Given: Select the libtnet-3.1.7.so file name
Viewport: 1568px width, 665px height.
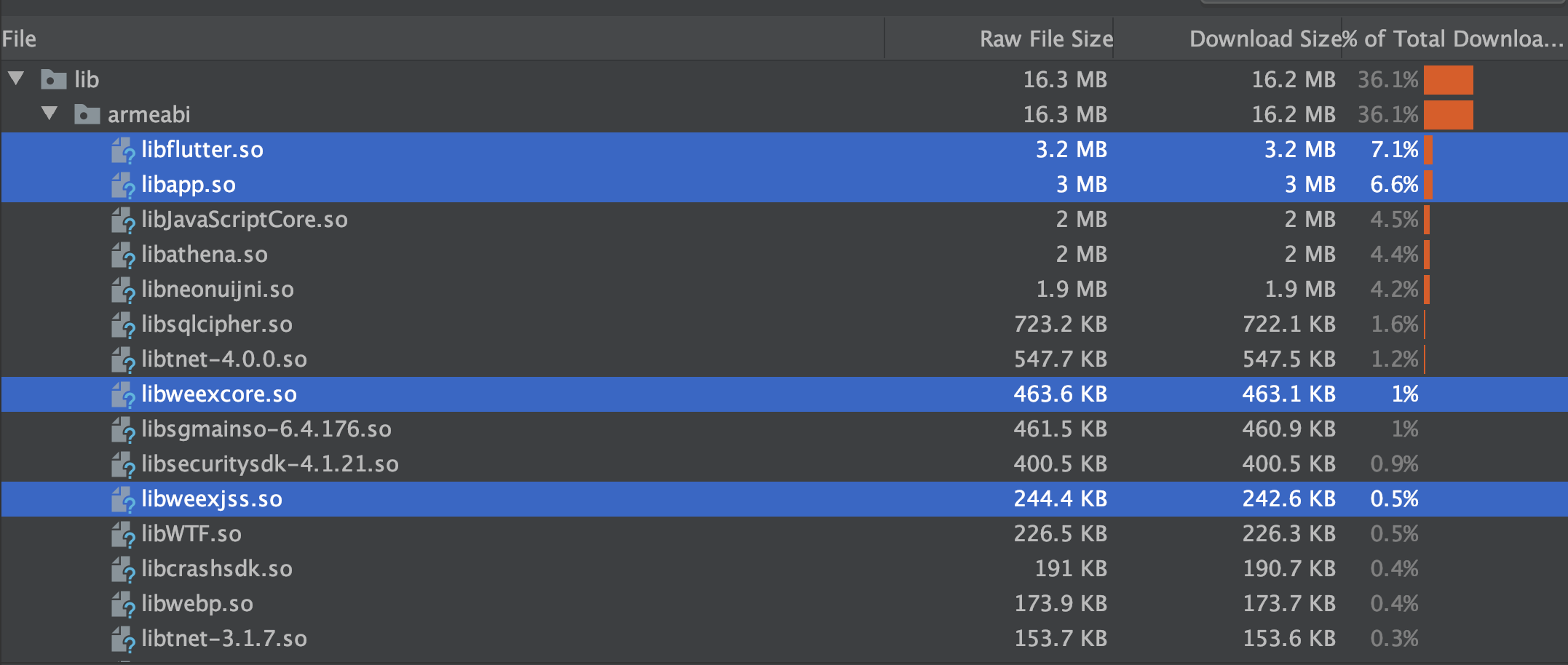Looking at the screenshot, I should pos(224,638).
